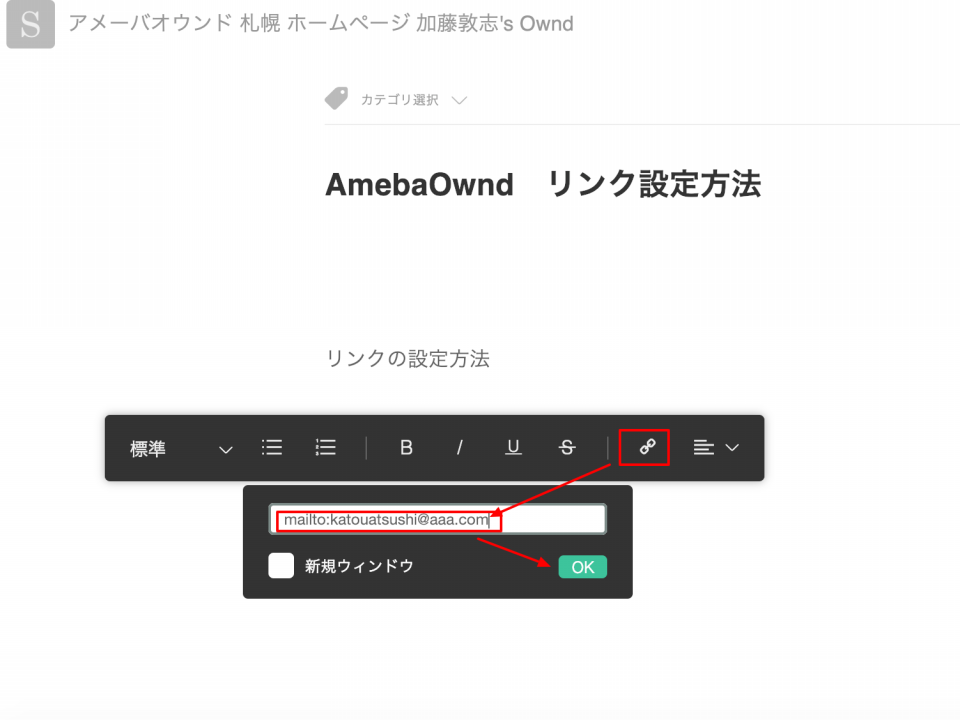Viewport: 960px width, 720px height.
Task: Click the green OK button
Action: (x=582, y=567)
